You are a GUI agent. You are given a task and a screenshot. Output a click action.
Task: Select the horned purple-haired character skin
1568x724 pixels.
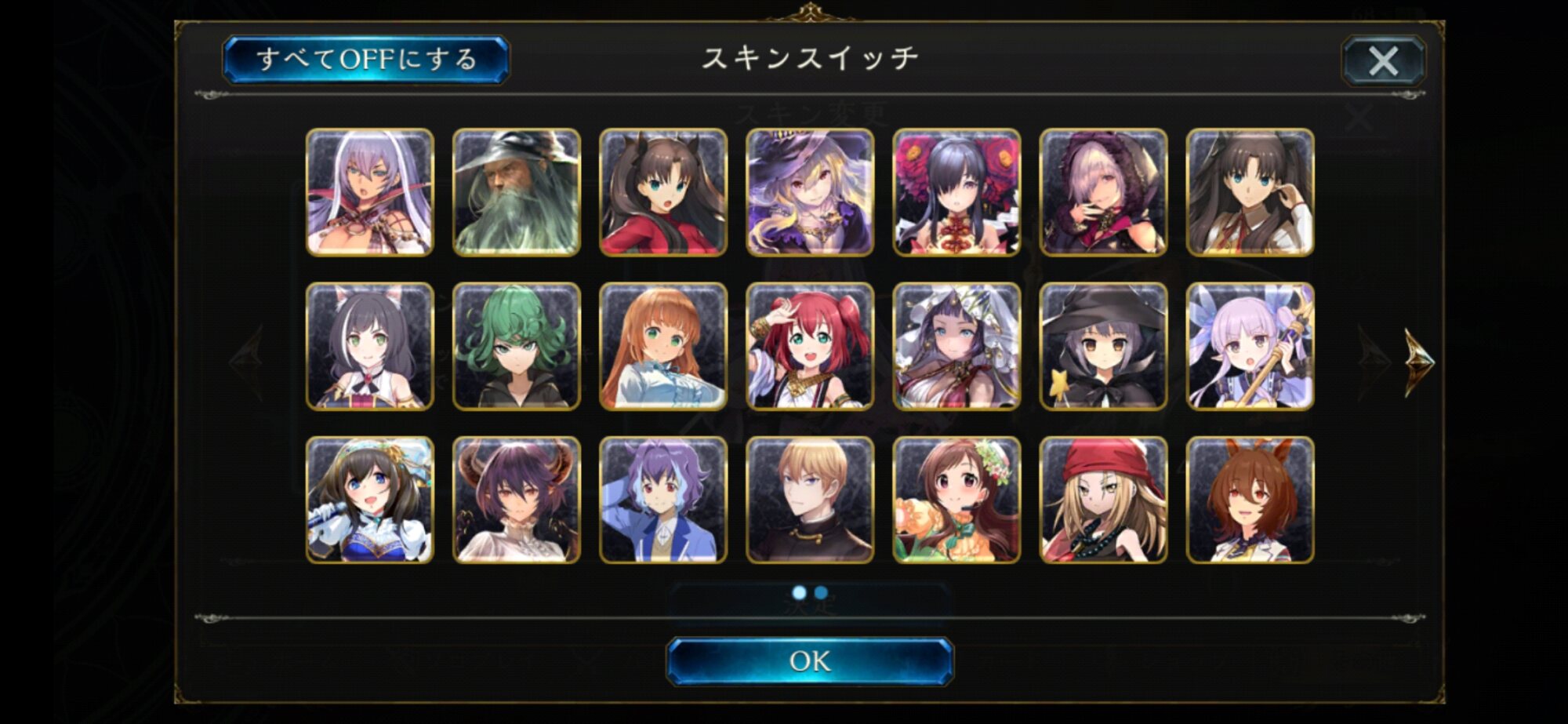pos(517,500)
